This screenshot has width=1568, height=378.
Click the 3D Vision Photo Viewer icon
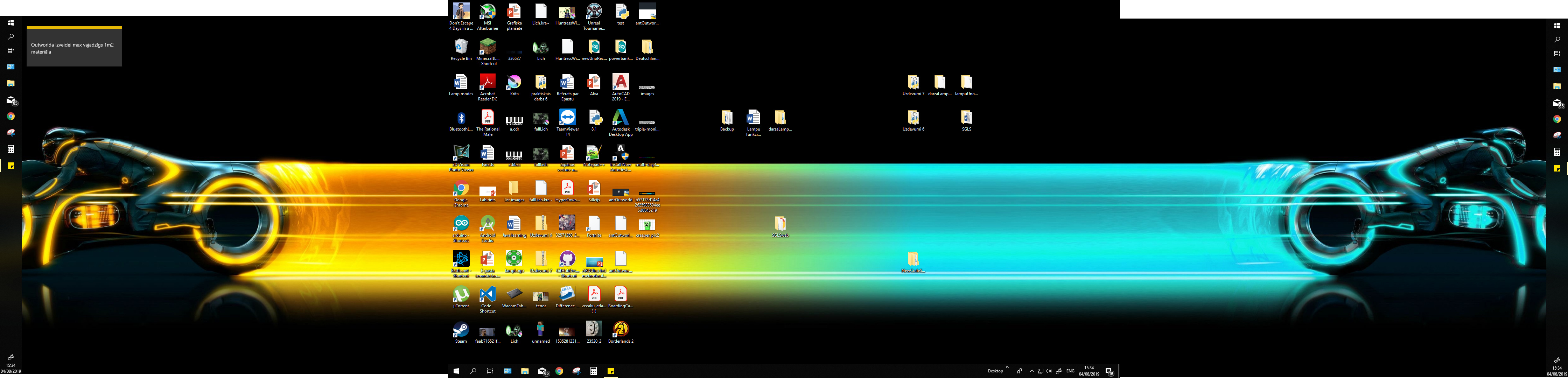[461, 157]
